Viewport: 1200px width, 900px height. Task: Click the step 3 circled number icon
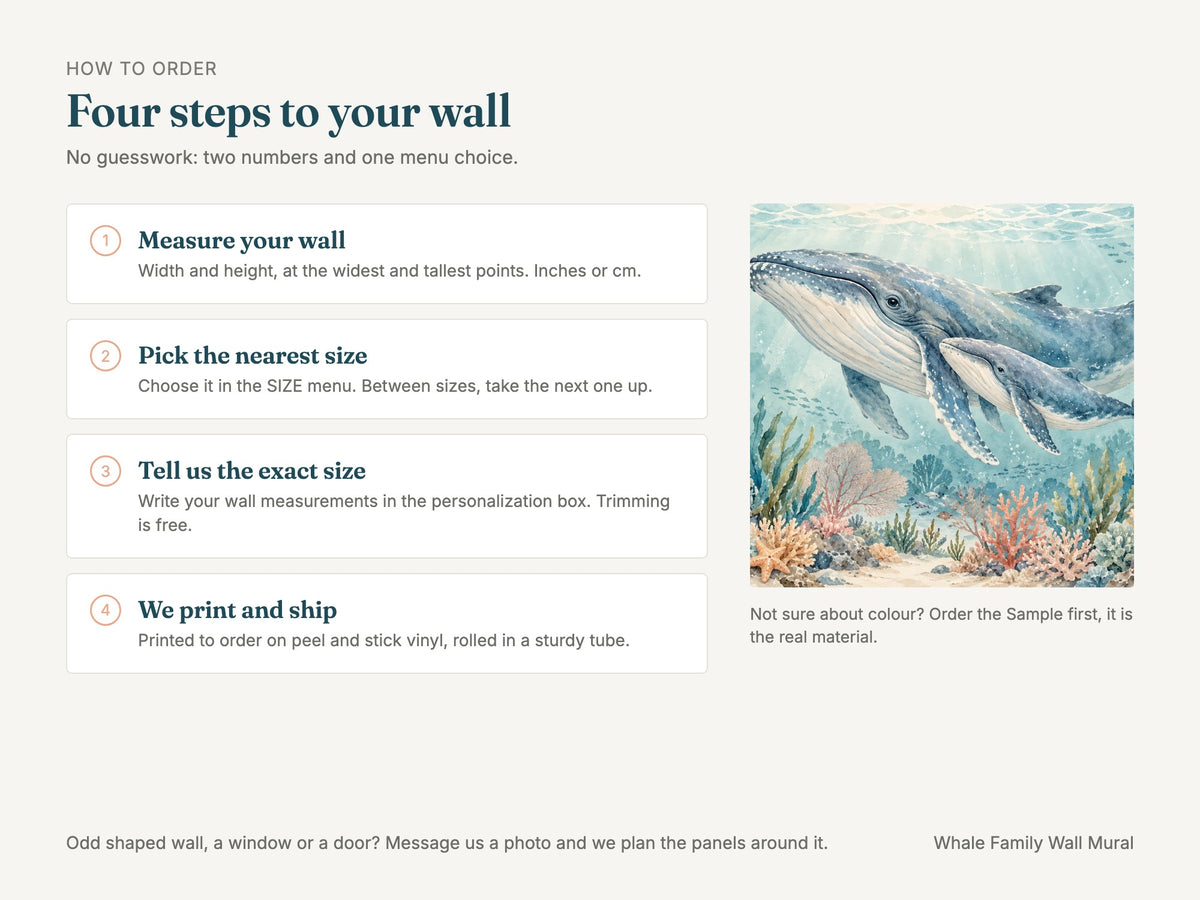coord(106,471)
